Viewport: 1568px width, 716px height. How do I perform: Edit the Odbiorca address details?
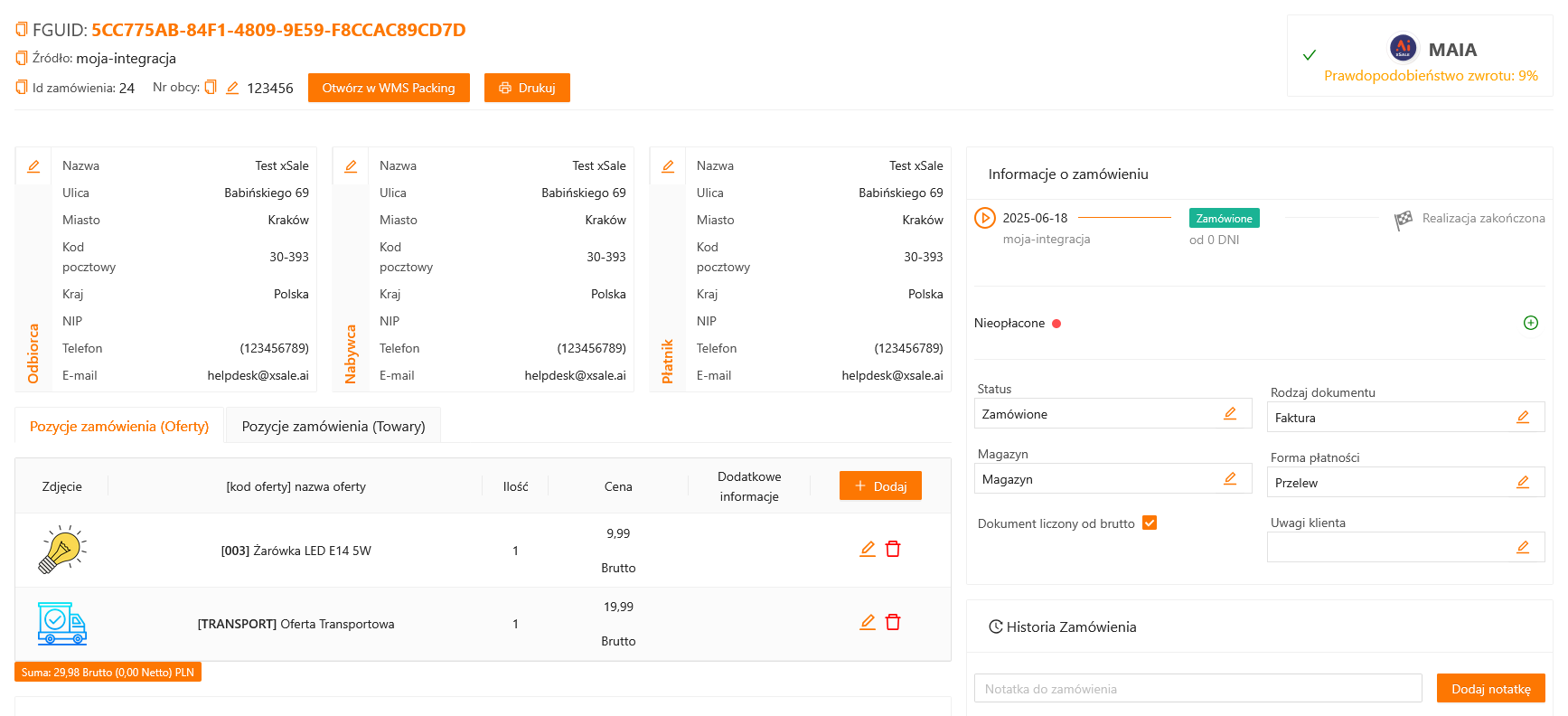tap(33, 166)
